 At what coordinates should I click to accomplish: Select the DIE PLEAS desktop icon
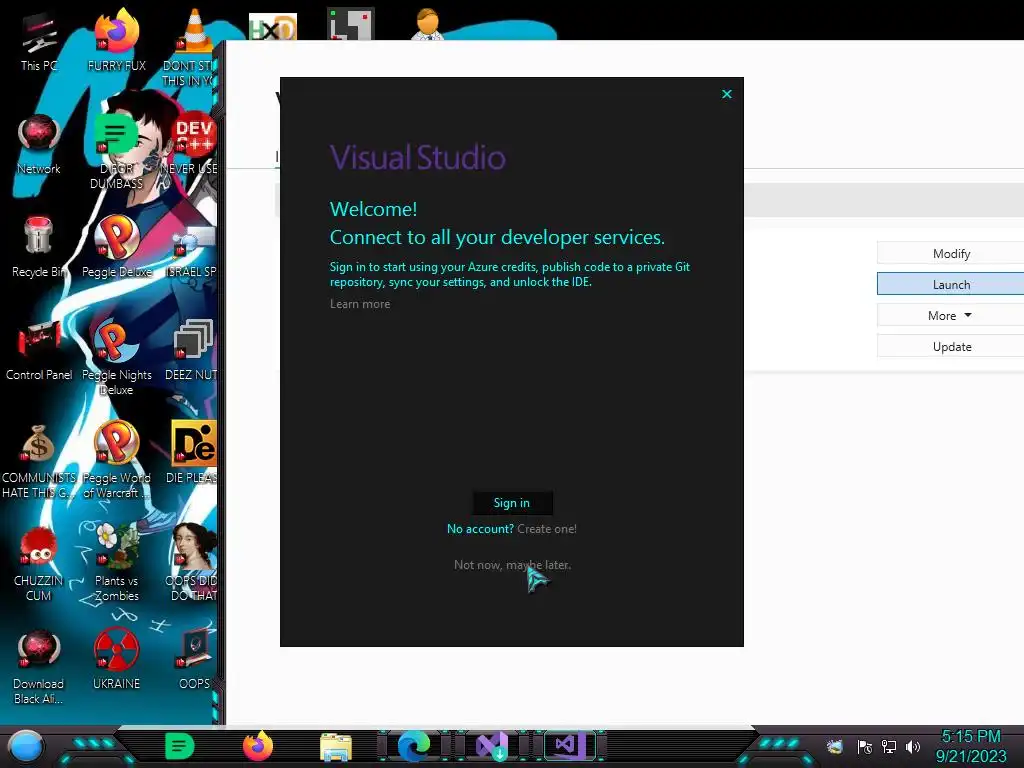[193, 452]
